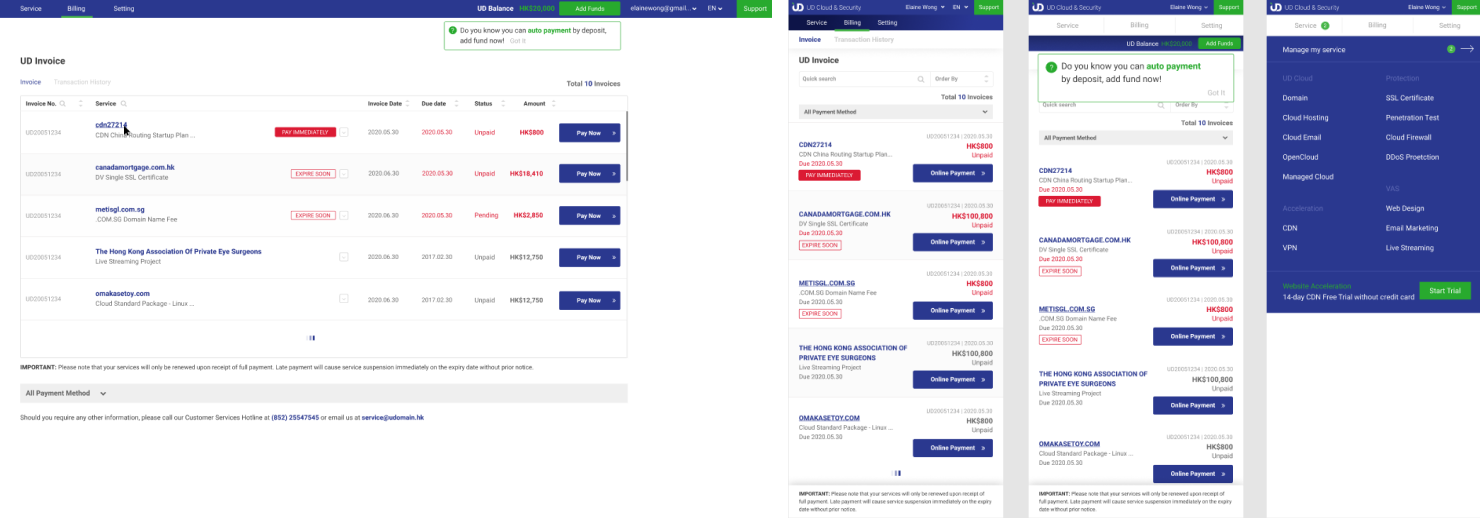1480x518 pixels.
Task: Click row options icon for omakasetoy.com invoice
Action: 344,300
